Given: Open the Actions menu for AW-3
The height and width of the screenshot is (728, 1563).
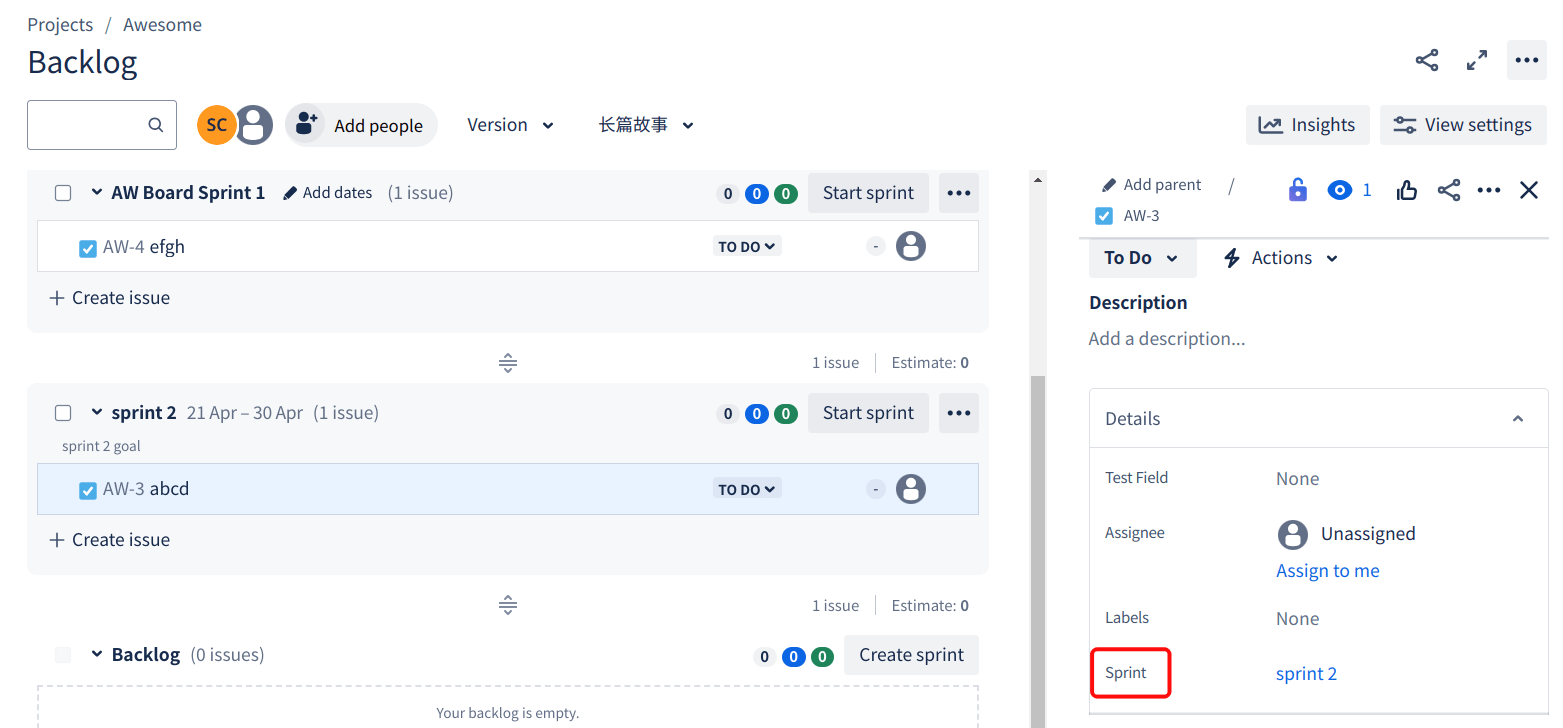Looking at the screenshot, I should pyautogui.click(x=1280, y=257).
